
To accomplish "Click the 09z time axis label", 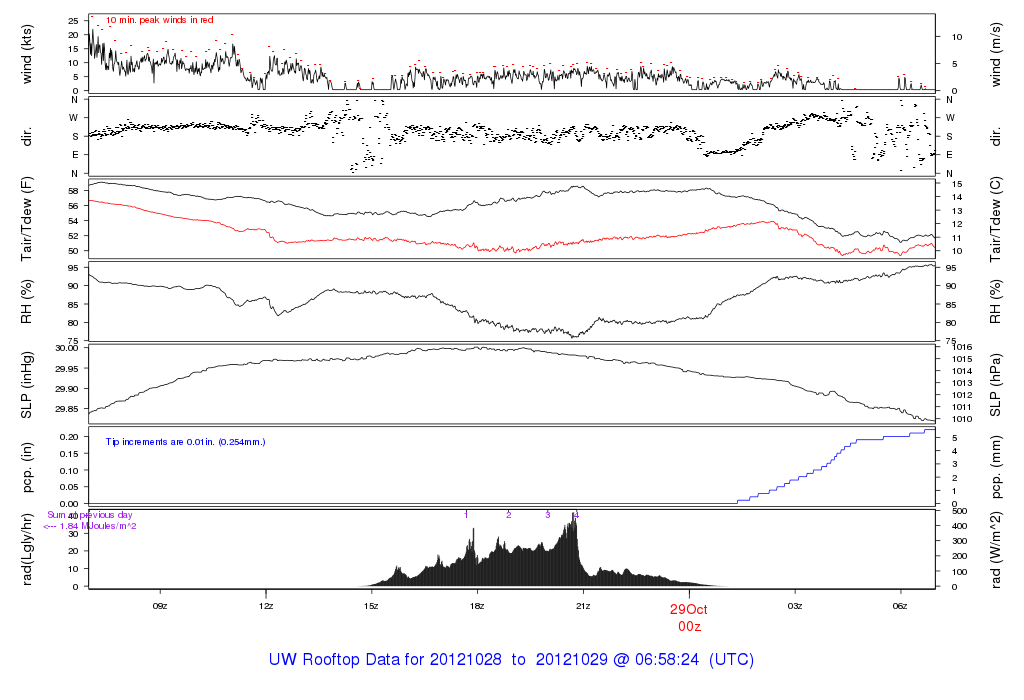I will click(160, 606).
